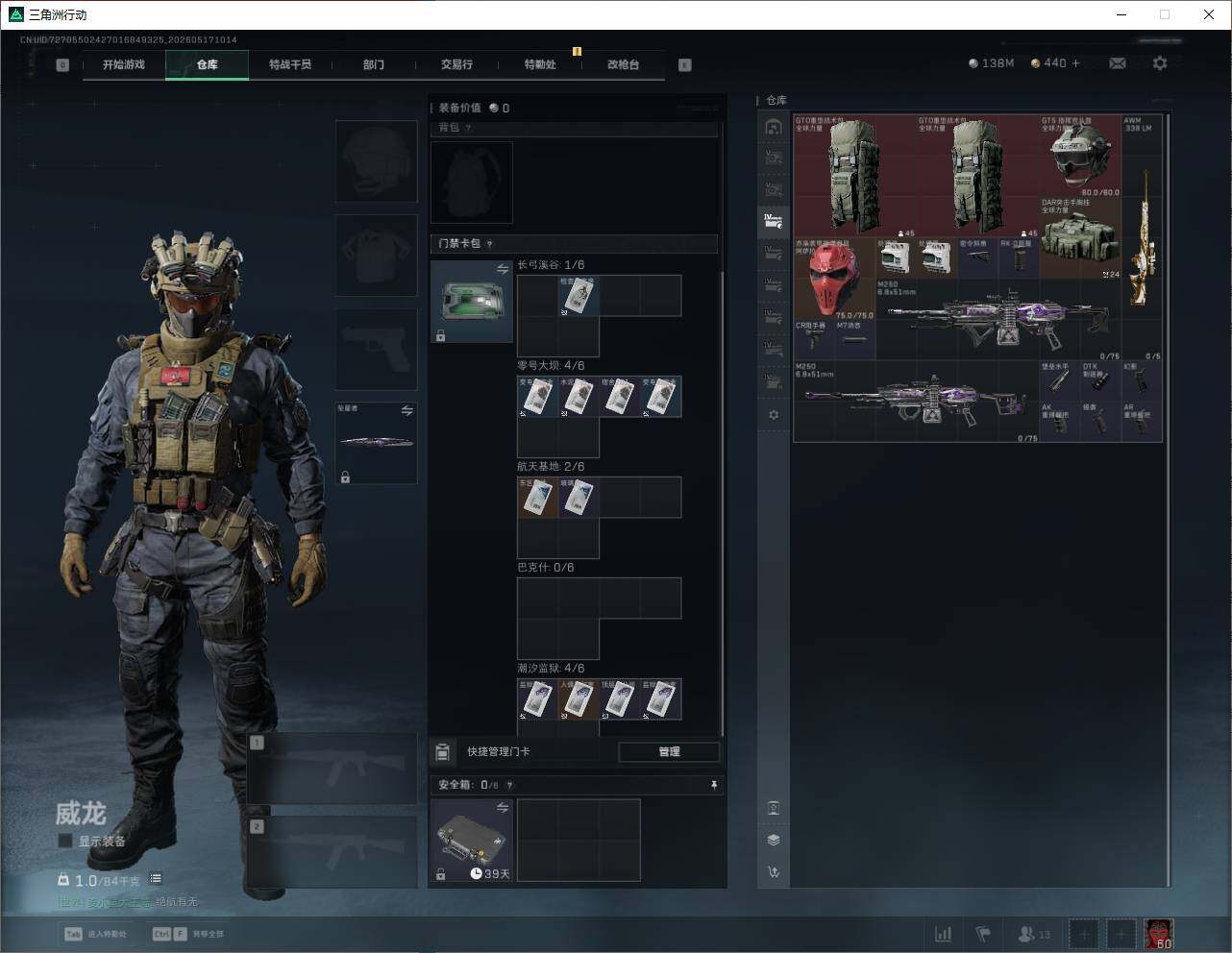Image resolution: width=1232 pixels, height=953 pixels.
Task: Add squad member in second plus slot
Action: [1121, 934]
